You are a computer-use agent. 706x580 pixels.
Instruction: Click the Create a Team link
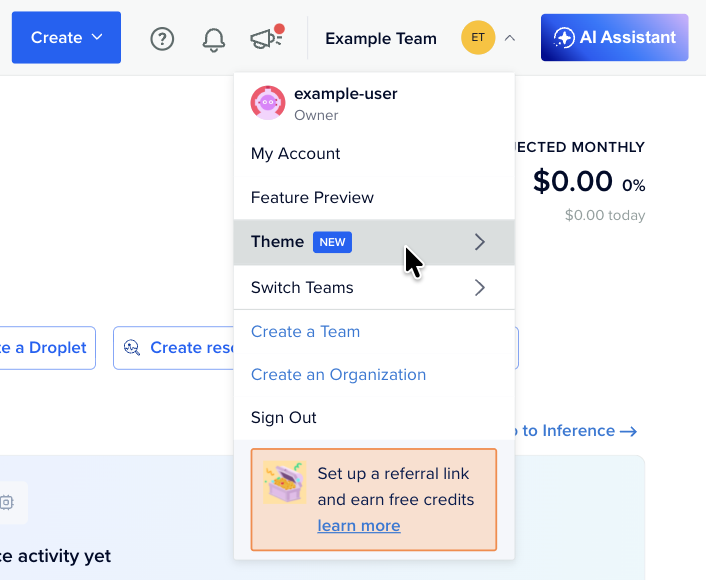click(305, 331)
